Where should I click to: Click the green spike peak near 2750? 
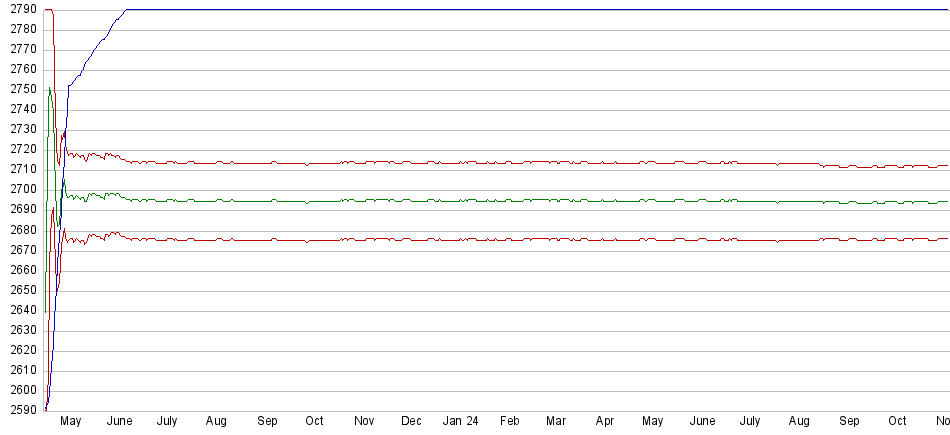click(x=50, y=89)
